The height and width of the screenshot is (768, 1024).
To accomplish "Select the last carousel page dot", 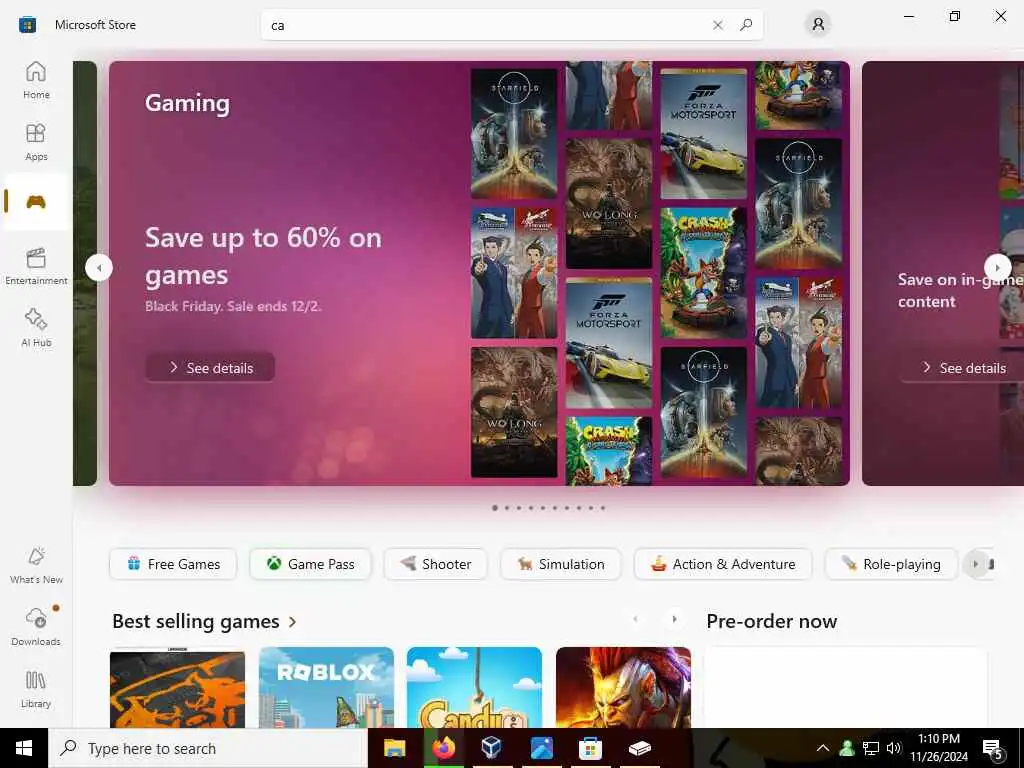I will [603, 507].
